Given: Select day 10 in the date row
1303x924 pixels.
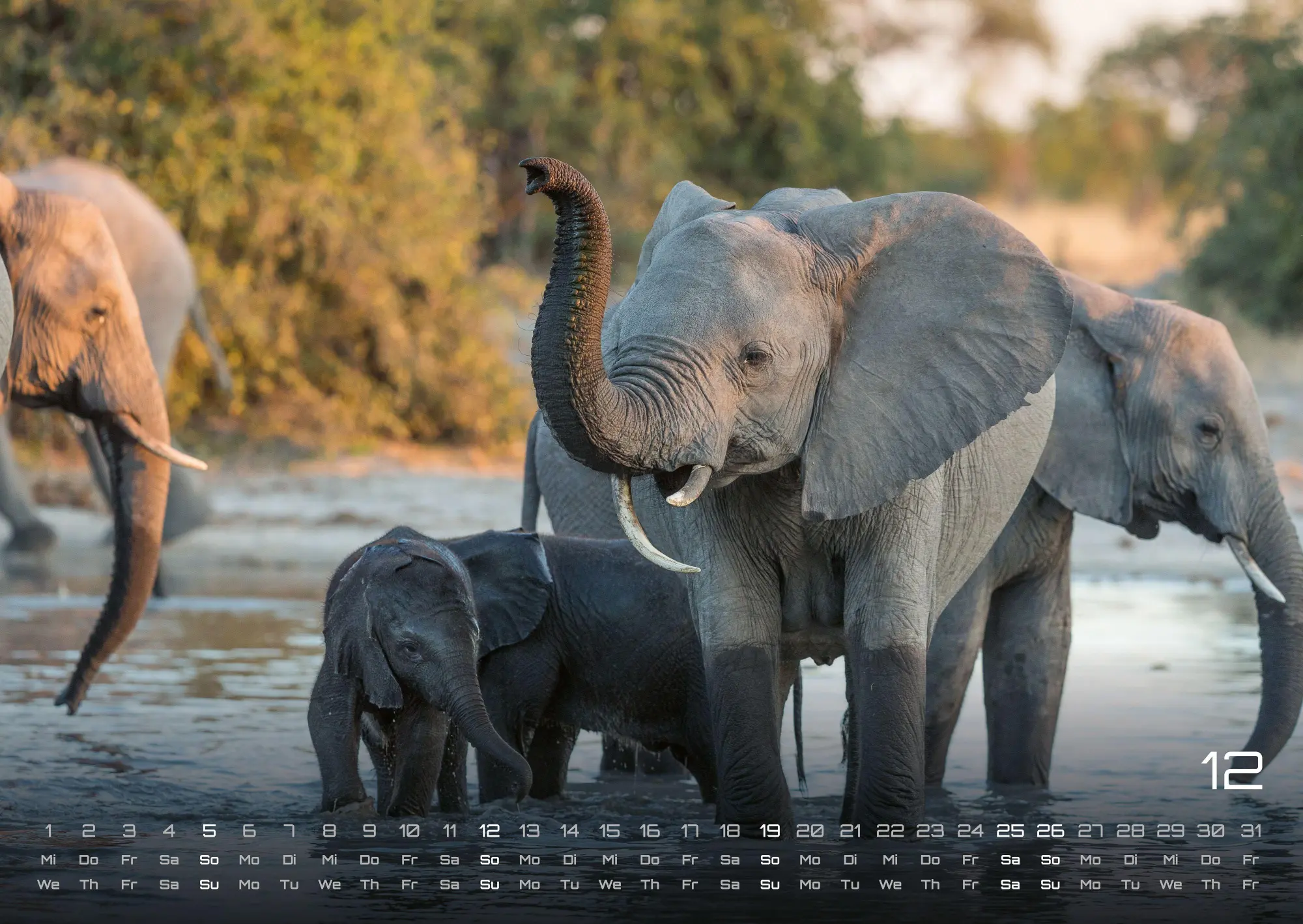Looking at the screenshot, I should pos(409,831).
